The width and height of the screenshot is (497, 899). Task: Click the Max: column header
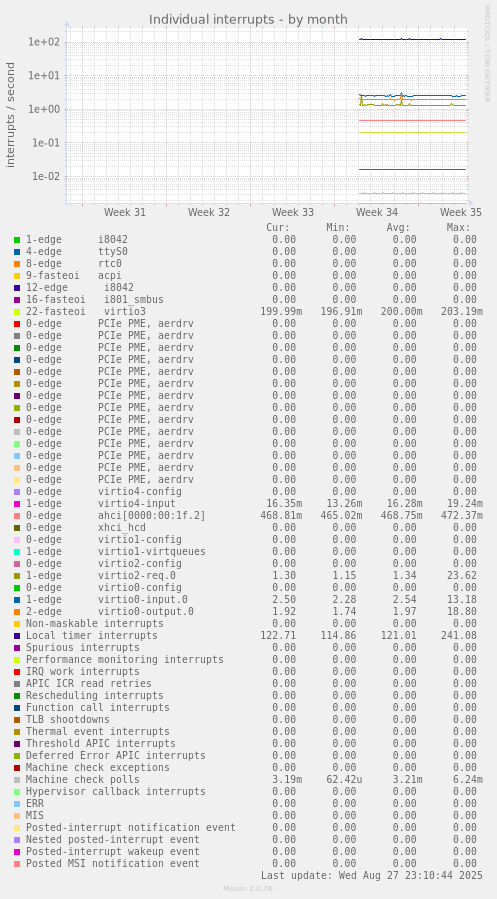(458, 228)
